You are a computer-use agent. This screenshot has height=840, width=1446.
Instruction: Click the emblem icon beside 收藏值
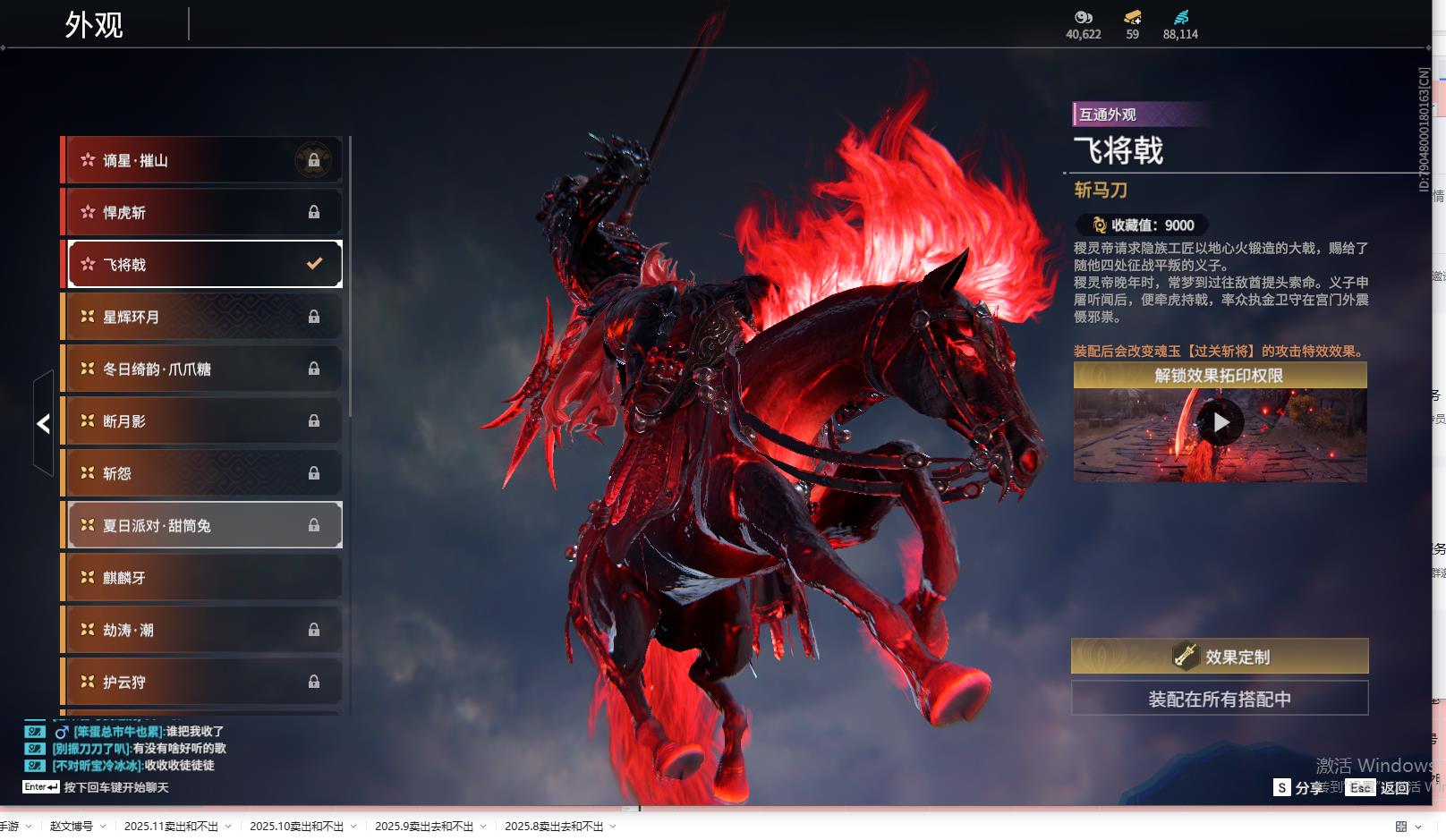click(1100, 225)
